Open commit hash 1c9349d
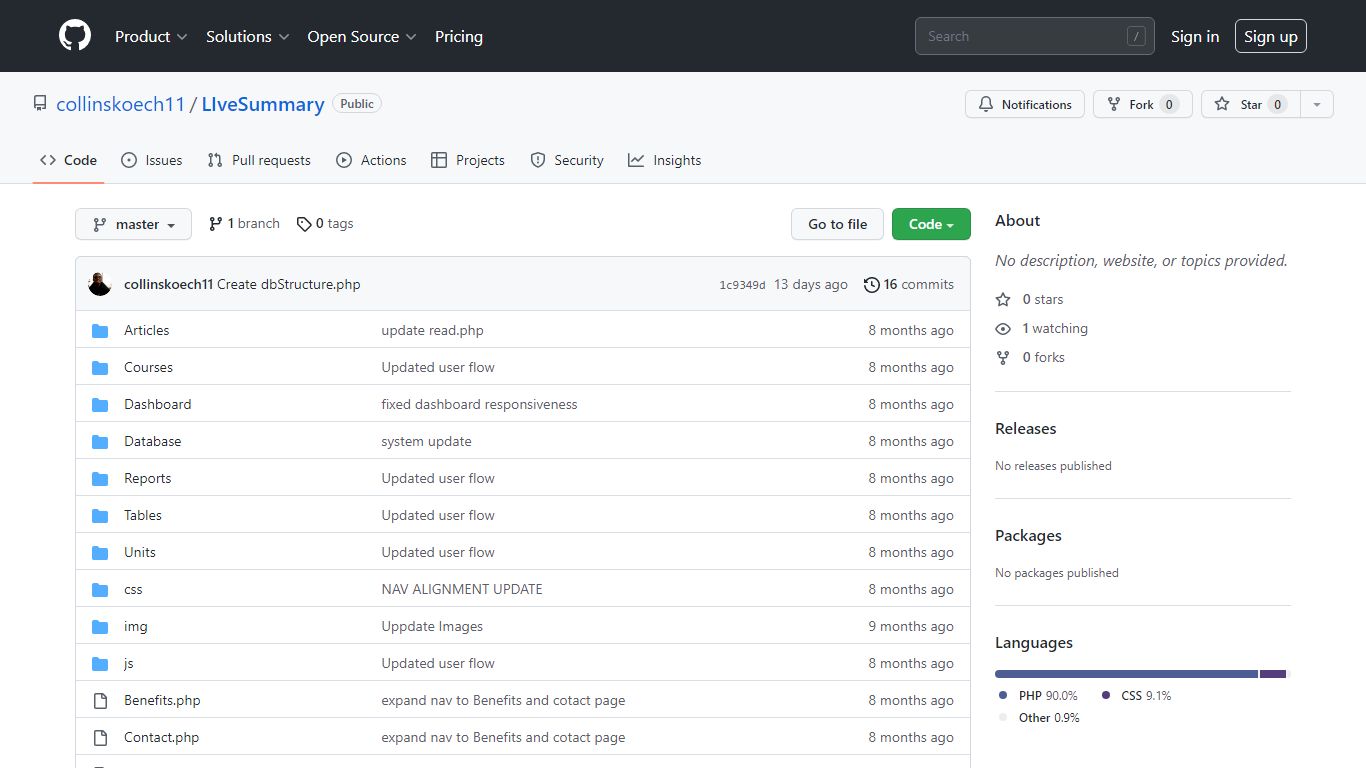The height and width of the screenshot is (768, 1366). [x=742, y=285]
